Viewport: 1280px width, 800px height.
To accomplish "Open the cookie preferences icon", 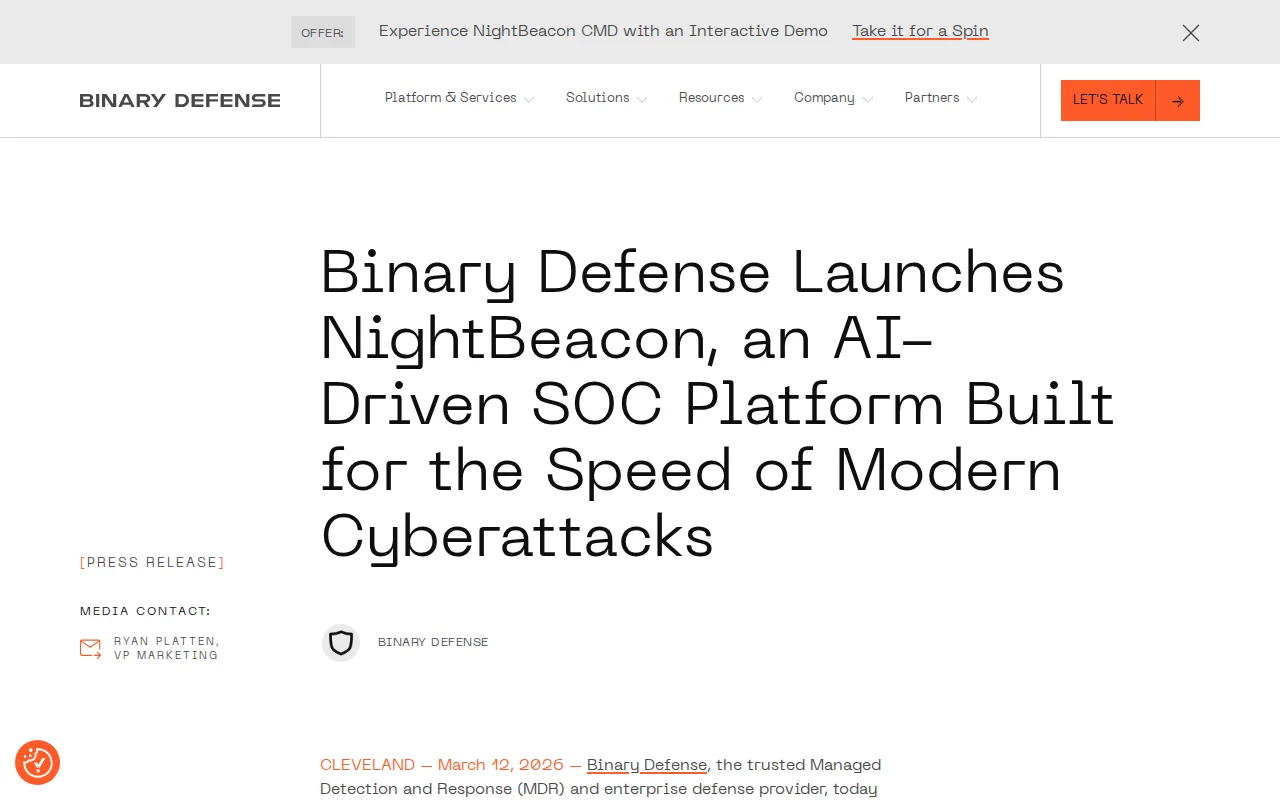I will [37, 762].
